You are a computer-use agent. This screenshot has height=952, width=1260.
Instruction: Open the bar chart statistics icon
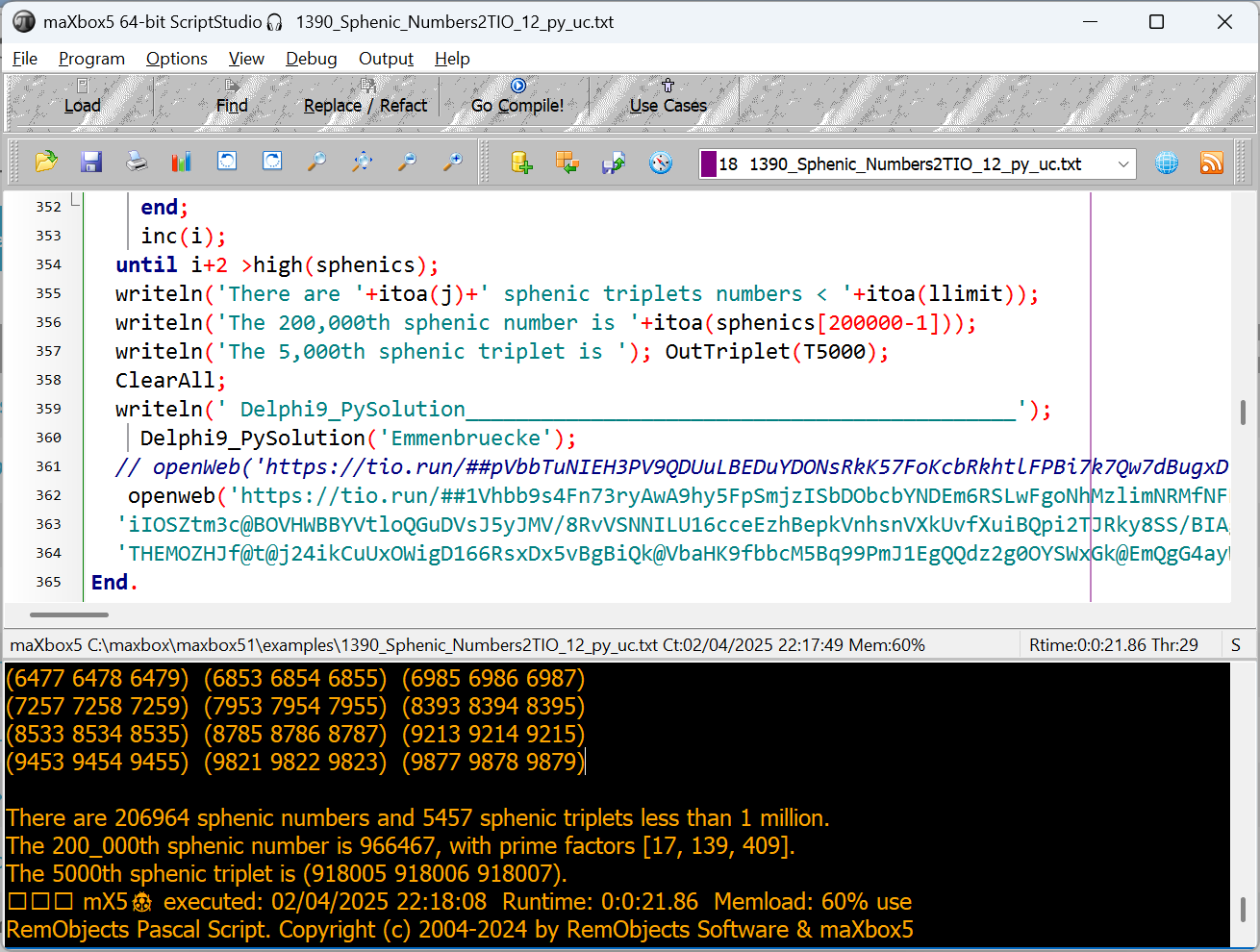(181, 162)
